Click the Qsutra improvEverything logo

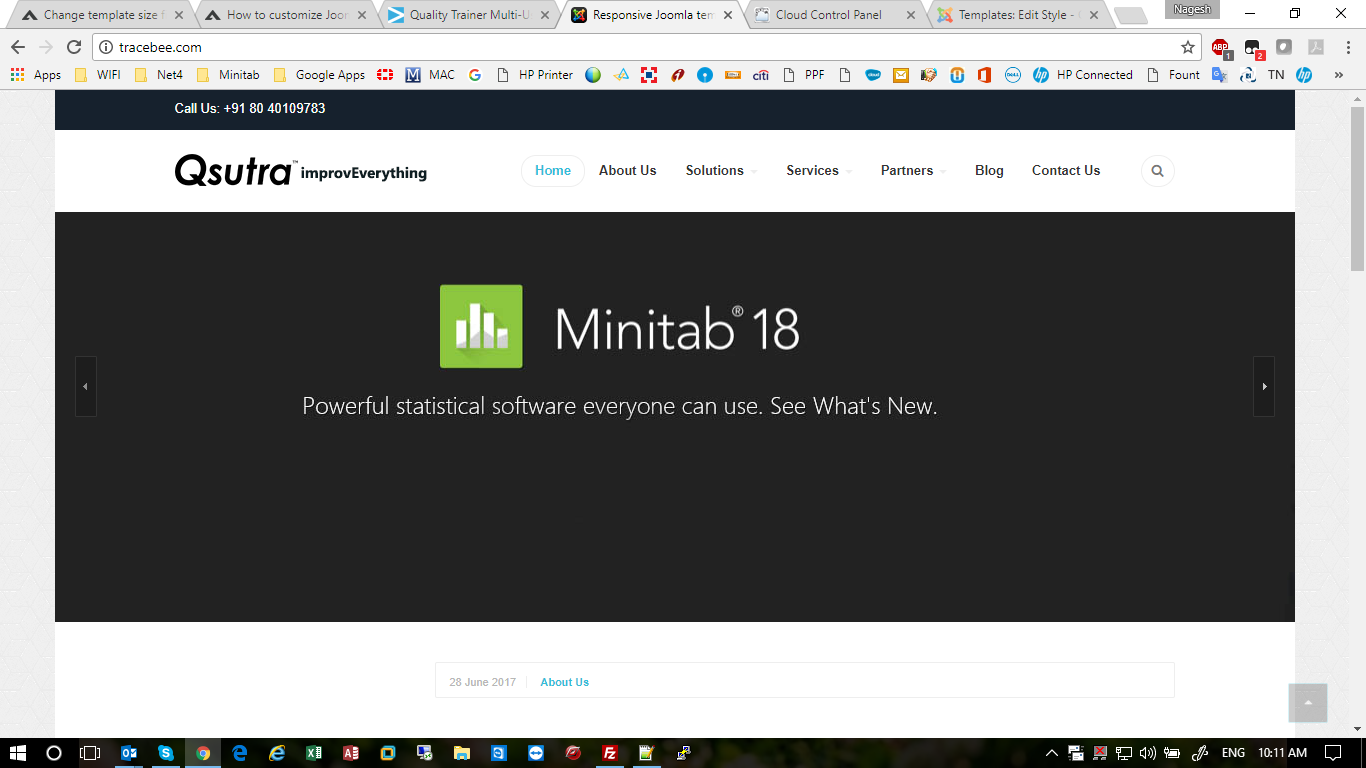(301, 171)
